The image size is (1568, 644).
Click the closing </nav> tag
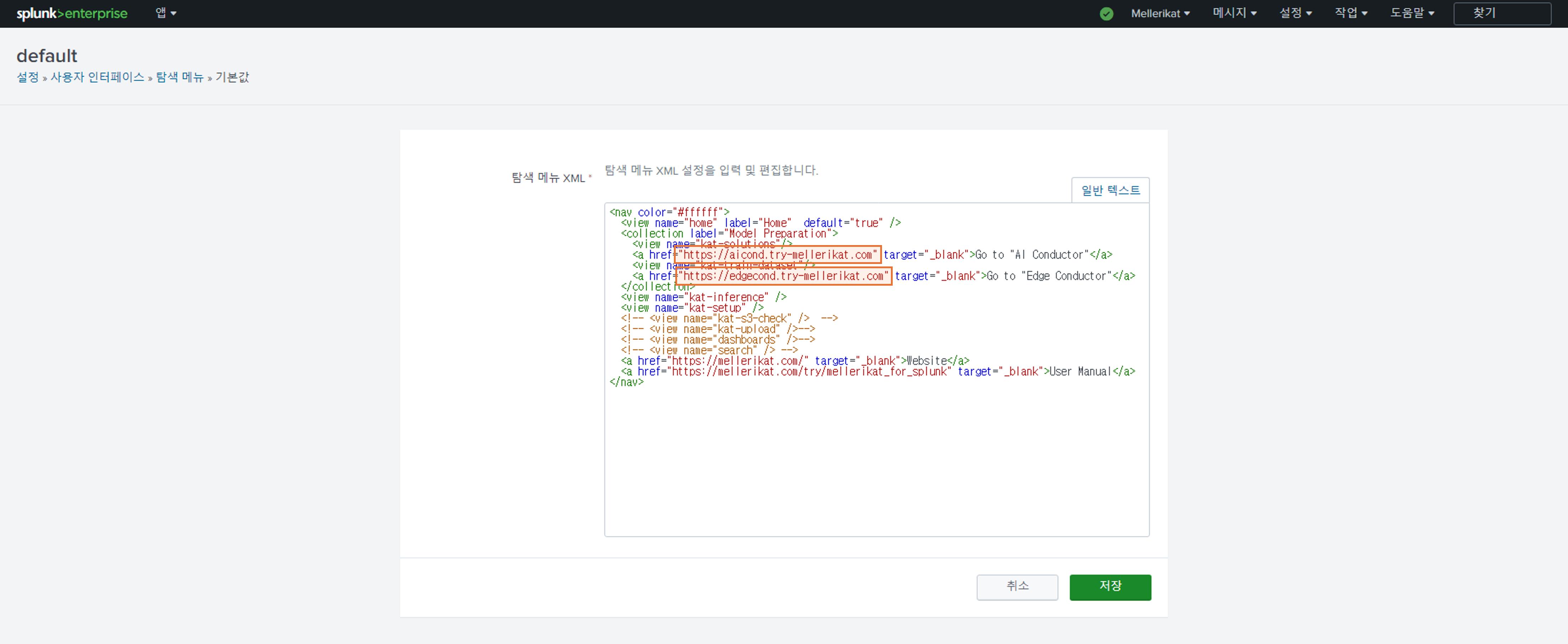click(x=626, y=383)
